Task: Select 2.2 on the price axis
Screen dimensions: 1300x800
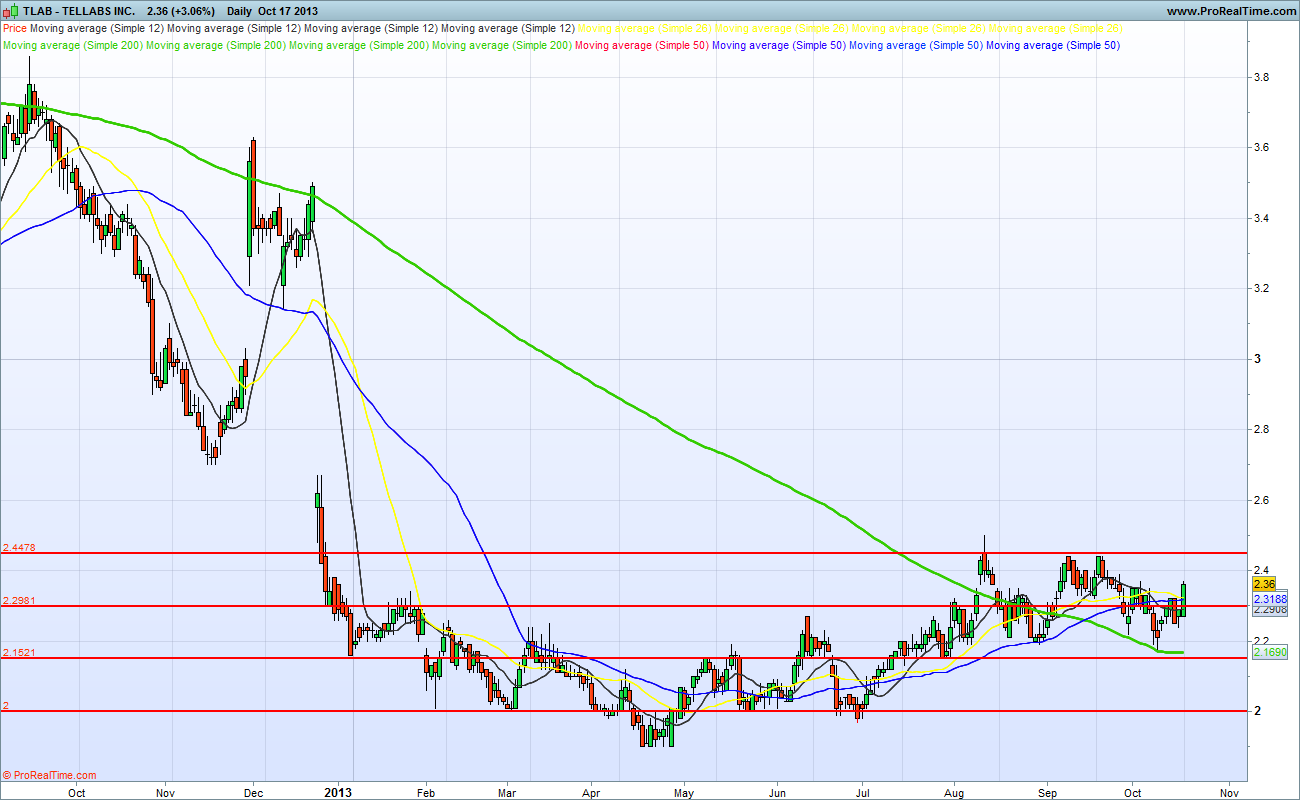Action: tap(1262, 640)
